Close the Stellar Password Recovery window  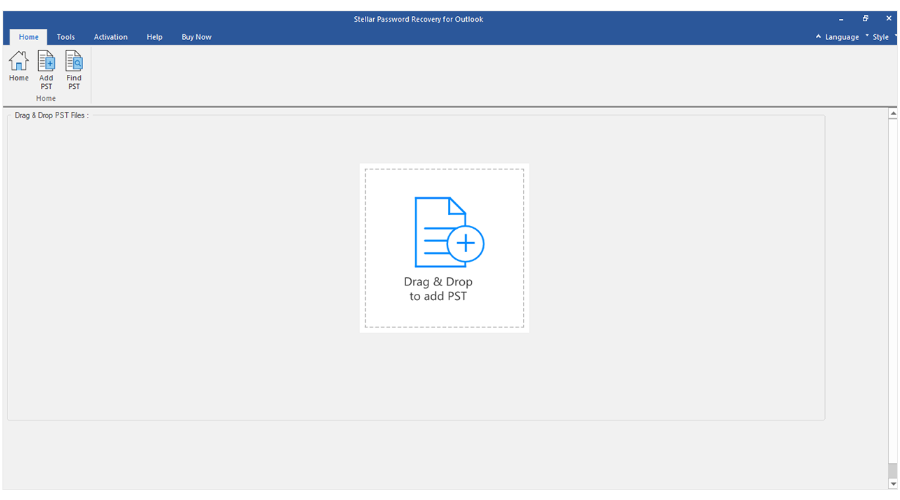pyautogui.click(x=889, y=19)
